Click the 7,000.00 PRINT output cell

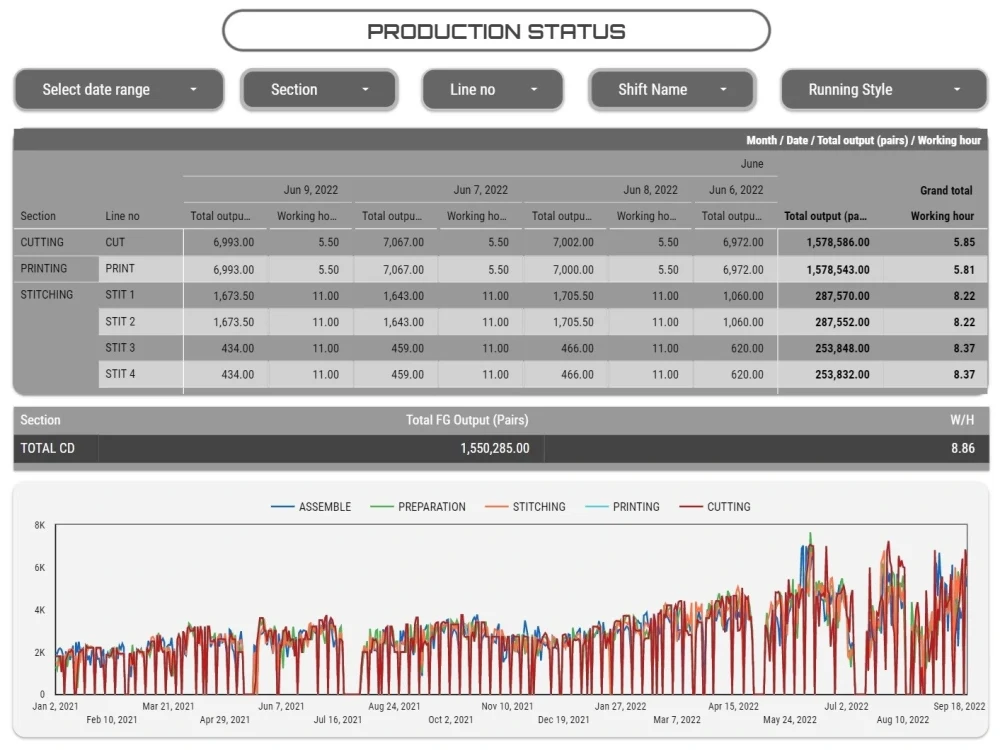pyautogui.click(x=573, y=269)
